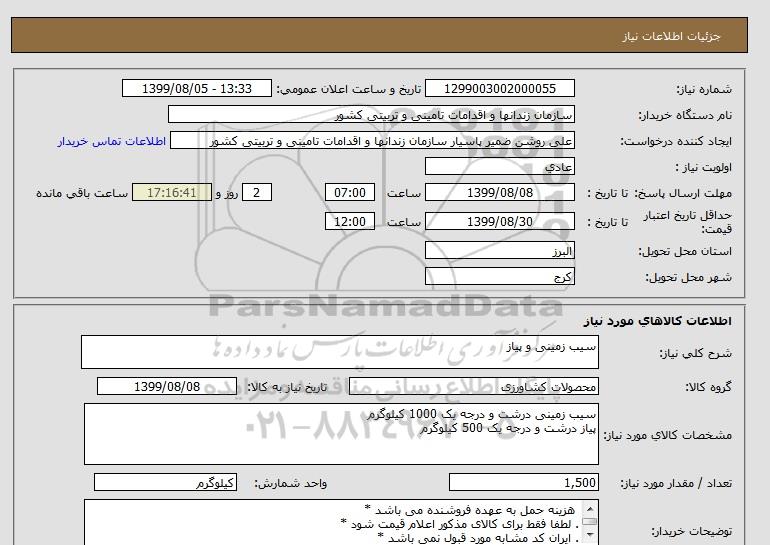Click scroll up arrow in buyer notes
Viewport: 770px width, 545px height.
point(590,509)
